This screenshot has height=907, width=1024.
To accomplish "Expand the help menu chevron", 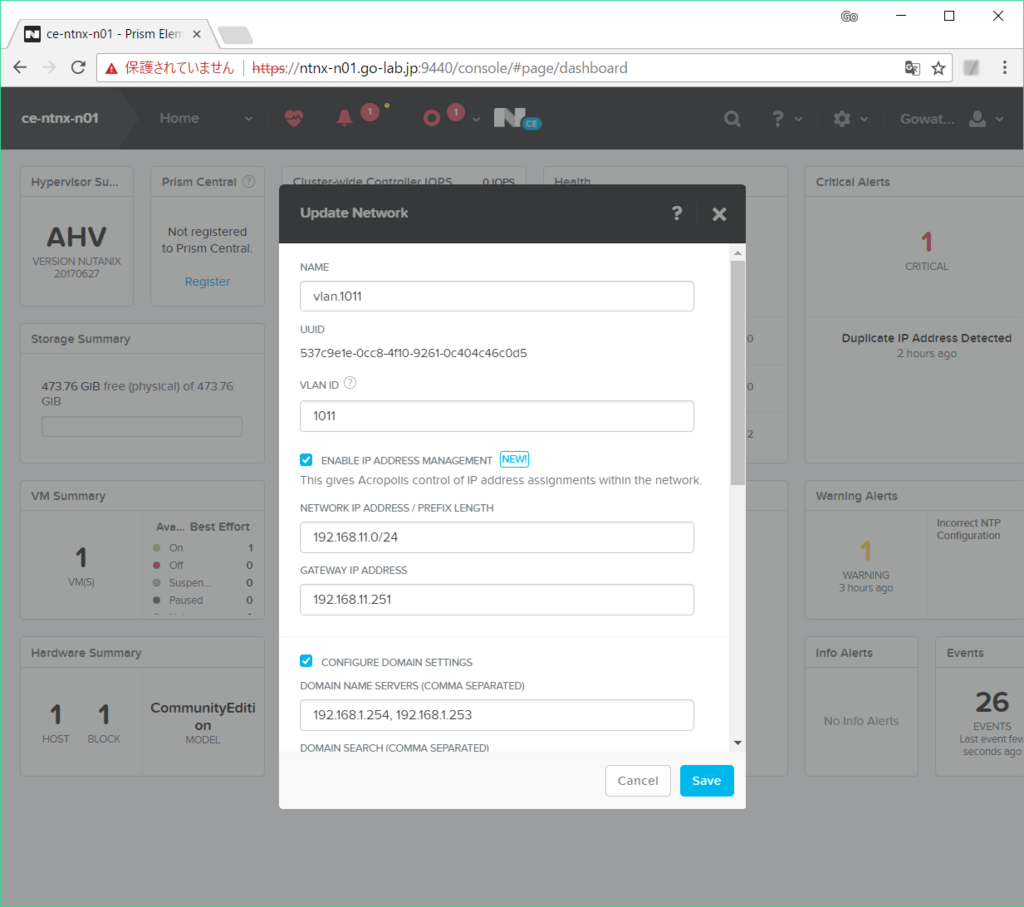I will coord(798,119).
